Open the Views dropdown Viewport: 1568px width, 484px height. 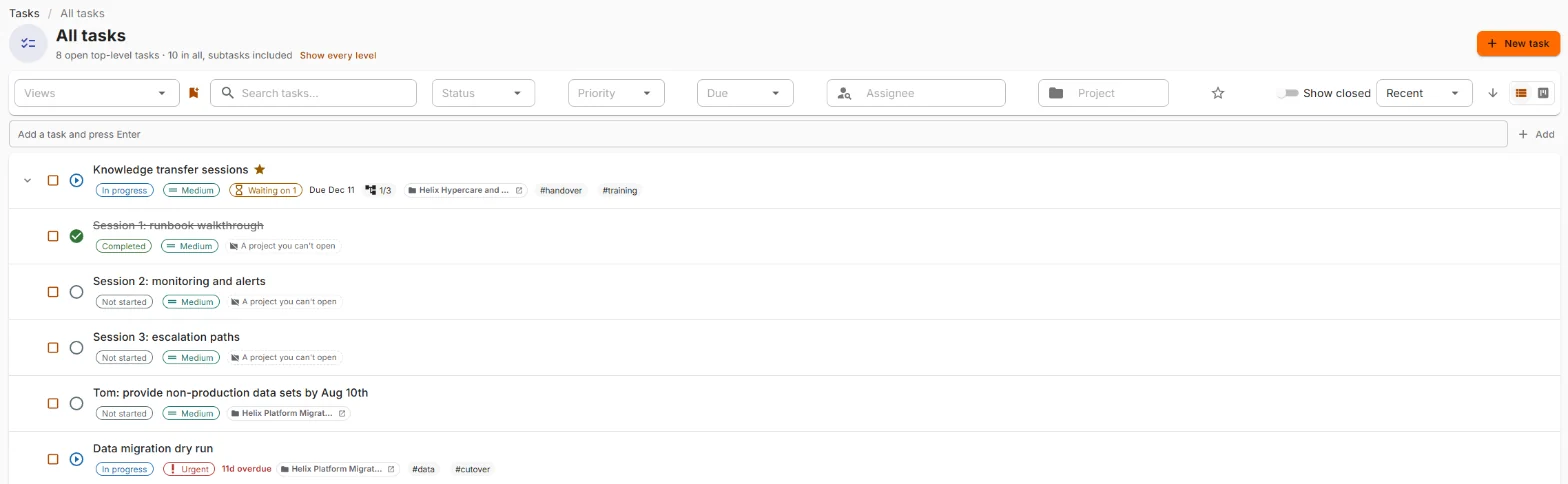tap(97, 93)
